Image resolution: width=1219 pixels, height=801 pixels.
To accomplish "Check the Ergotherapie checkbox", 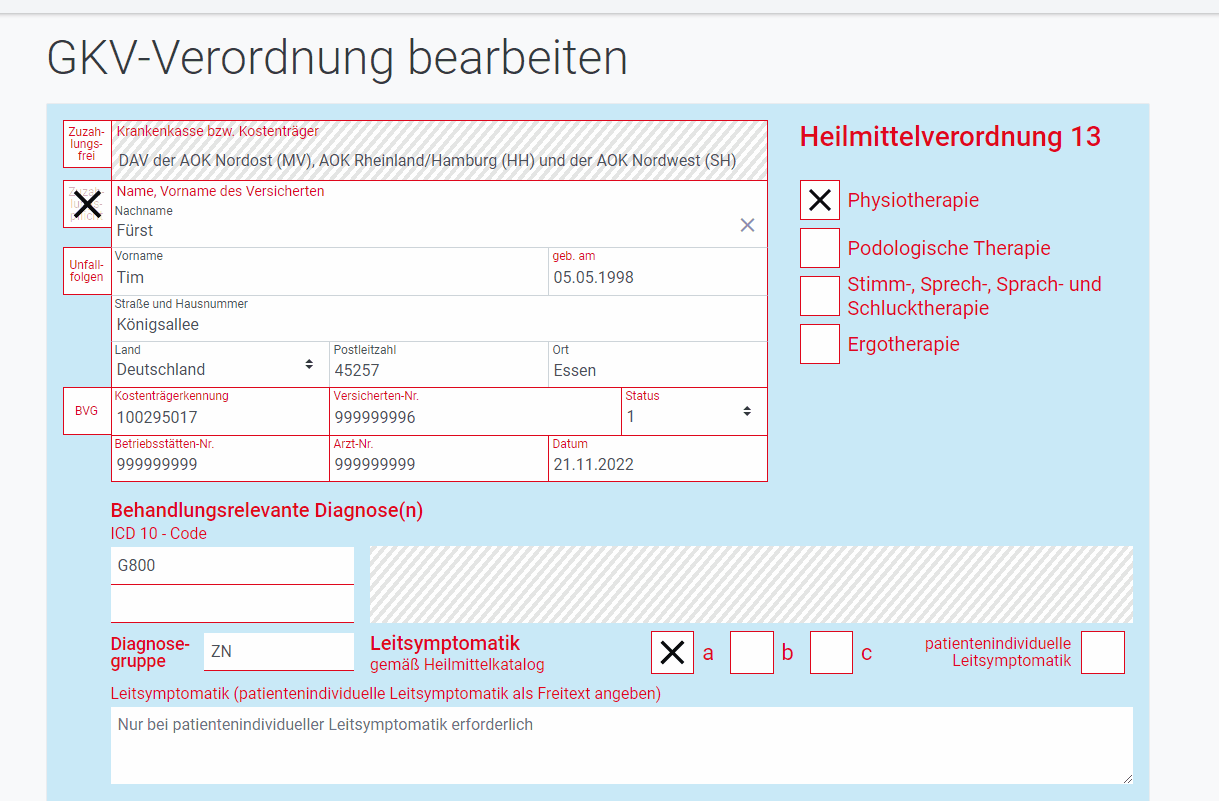I will point(820,344).
